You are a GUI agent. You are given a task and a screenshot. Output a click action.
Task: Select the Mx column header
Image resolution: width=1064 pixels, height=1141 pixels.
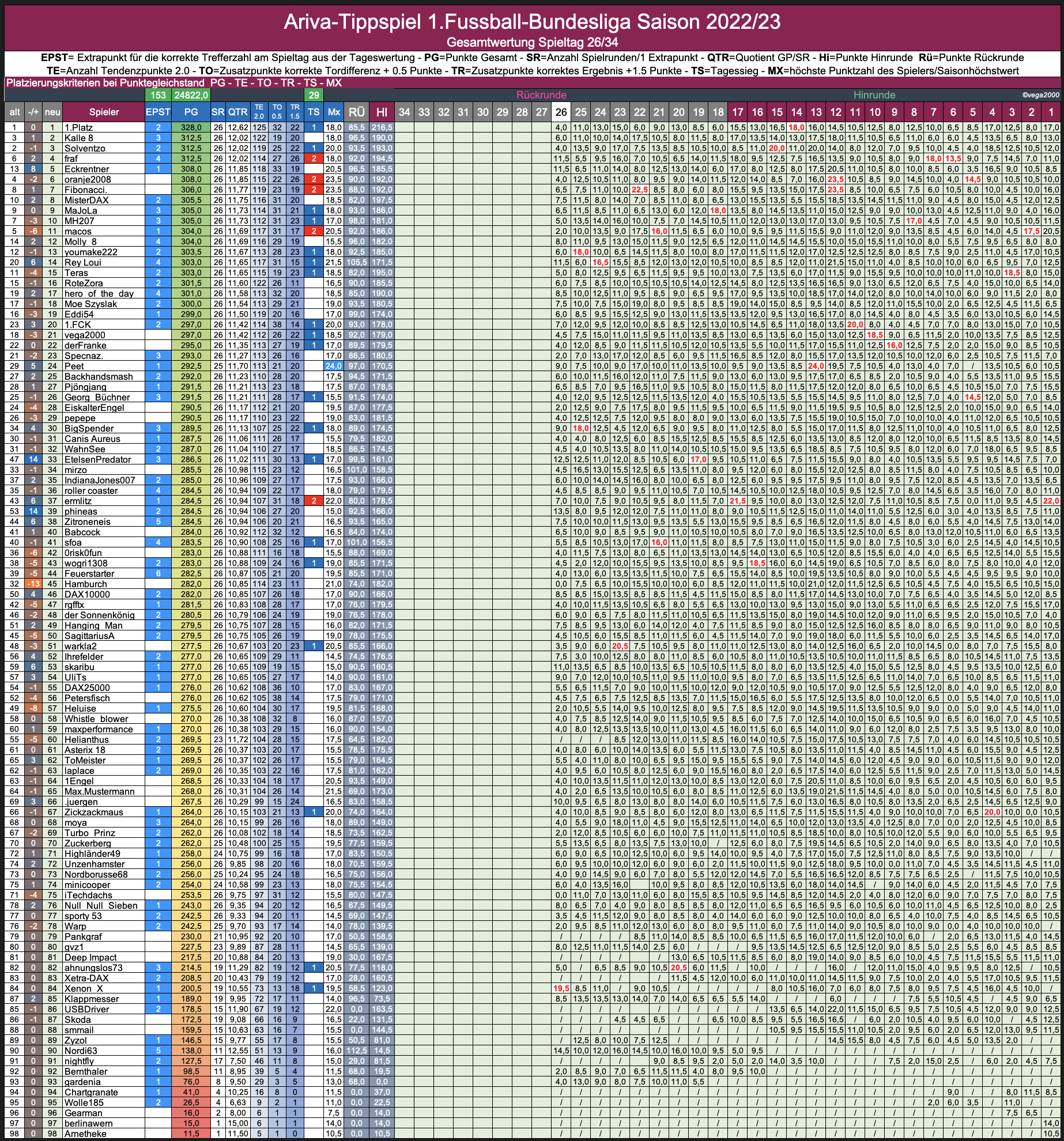(x=333, y=112)
